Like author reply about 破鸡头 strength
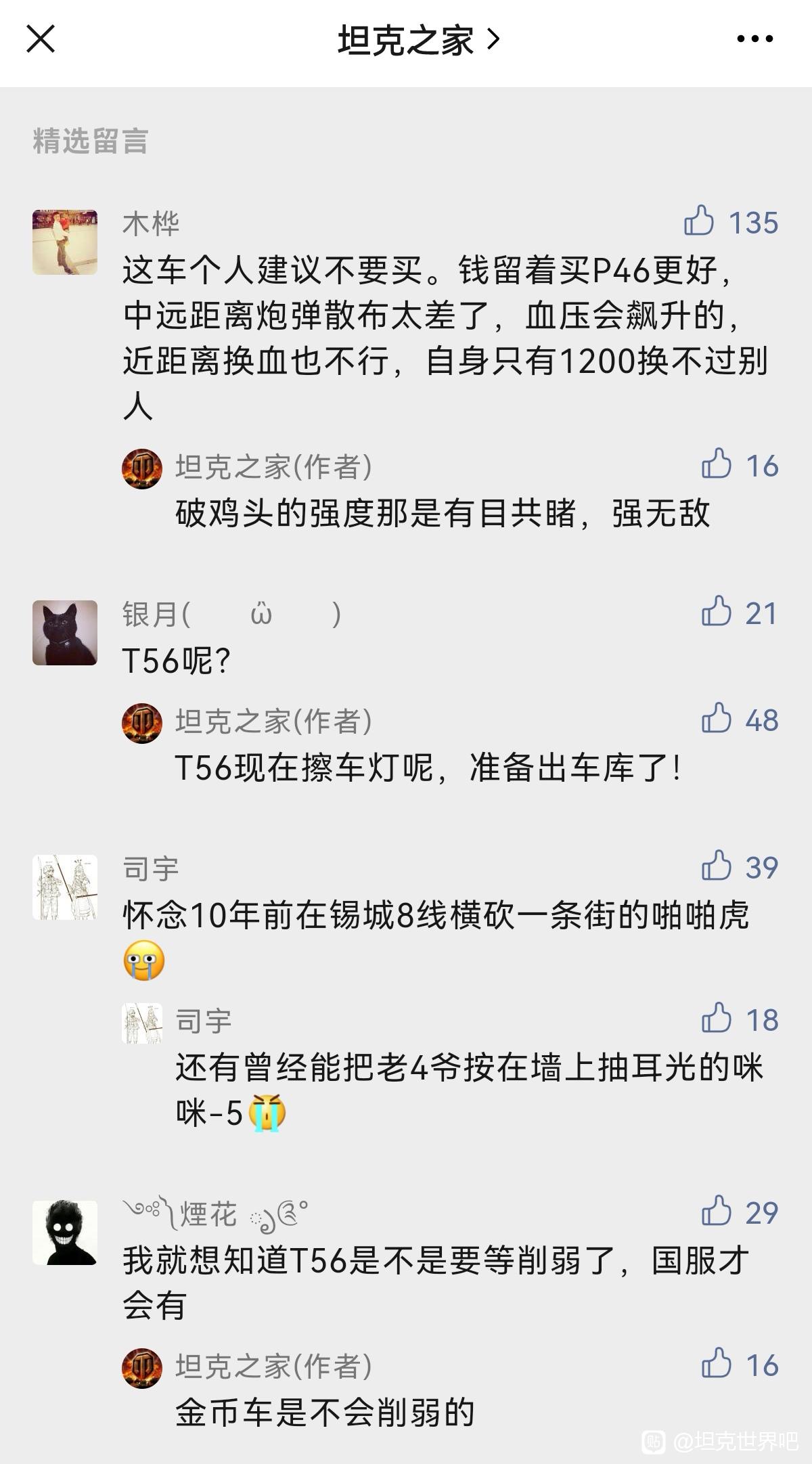812x1464 pixels. tap(717, 464)
